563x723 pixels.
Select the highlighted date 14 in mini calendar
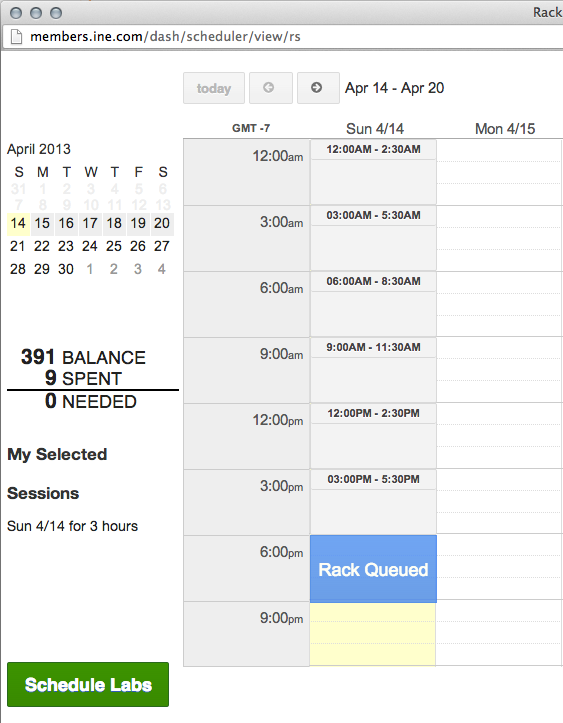click(x=18, y=224)
